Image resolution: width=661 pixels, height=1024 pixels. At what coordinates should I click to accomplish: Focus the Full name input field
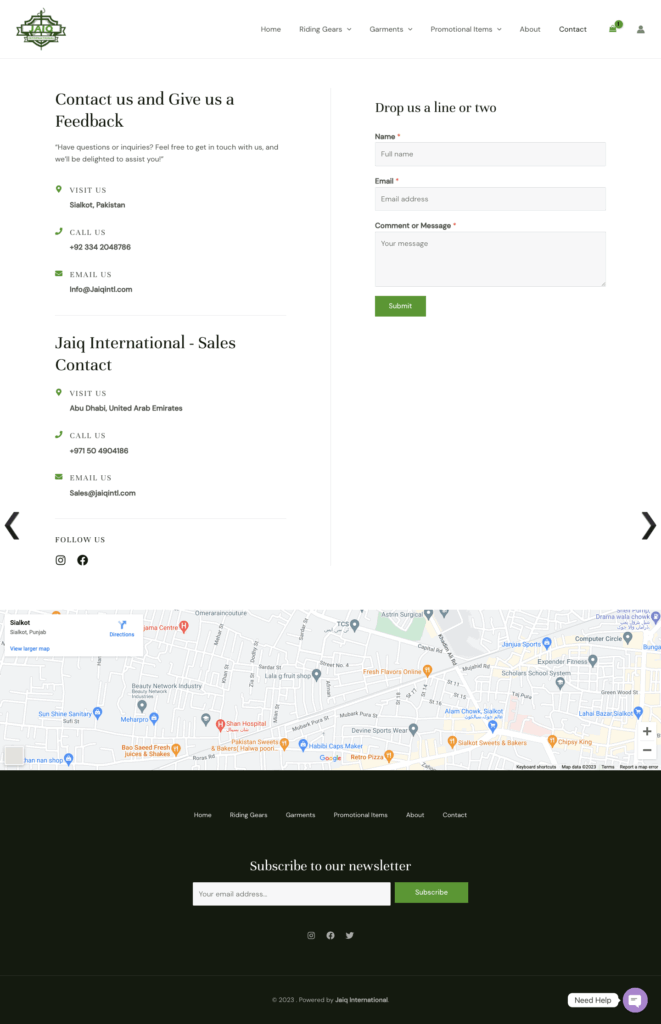tap(490, 154)
